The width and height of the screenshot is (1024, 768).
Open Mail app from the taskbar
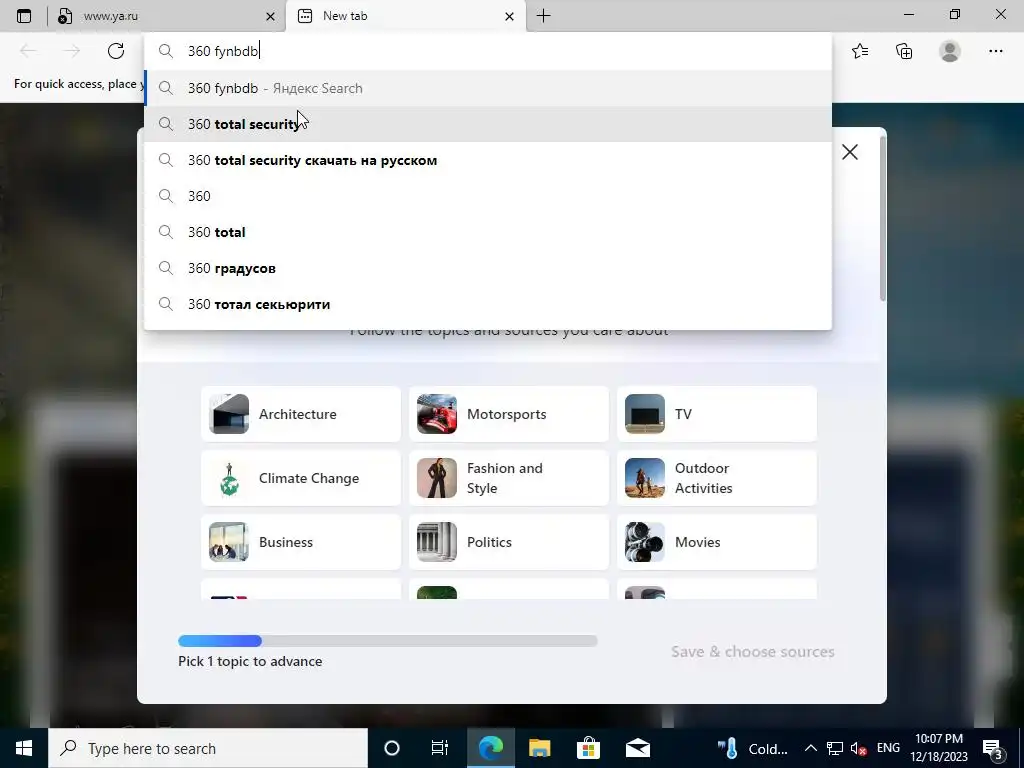[637, 748]
